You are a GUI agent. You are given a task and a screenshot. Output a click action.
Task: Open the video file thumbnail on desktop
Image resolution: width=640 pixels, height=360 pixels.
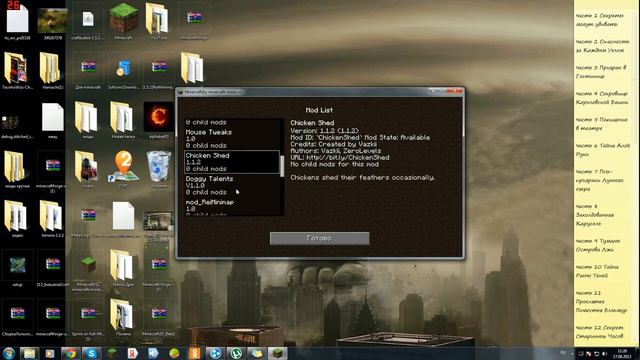point(158,224)
